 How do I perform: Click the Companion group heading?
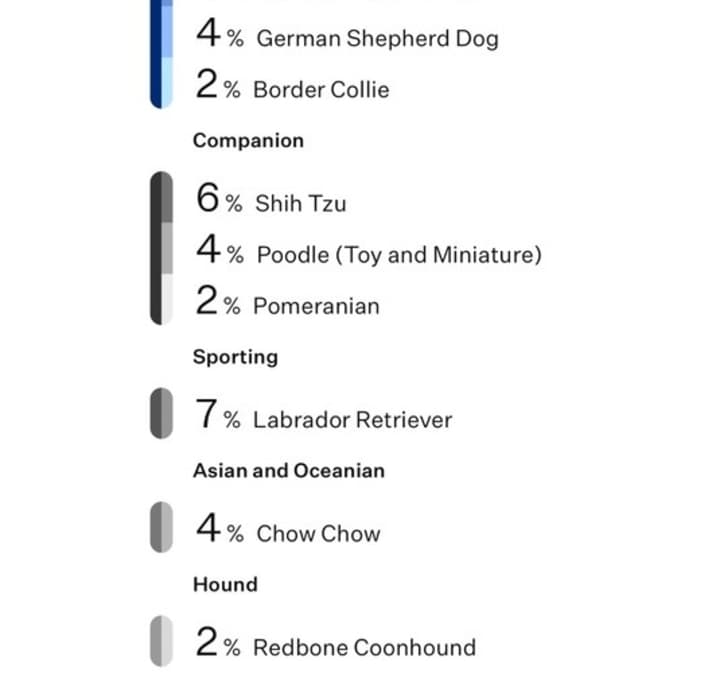[x=248, y=141]
